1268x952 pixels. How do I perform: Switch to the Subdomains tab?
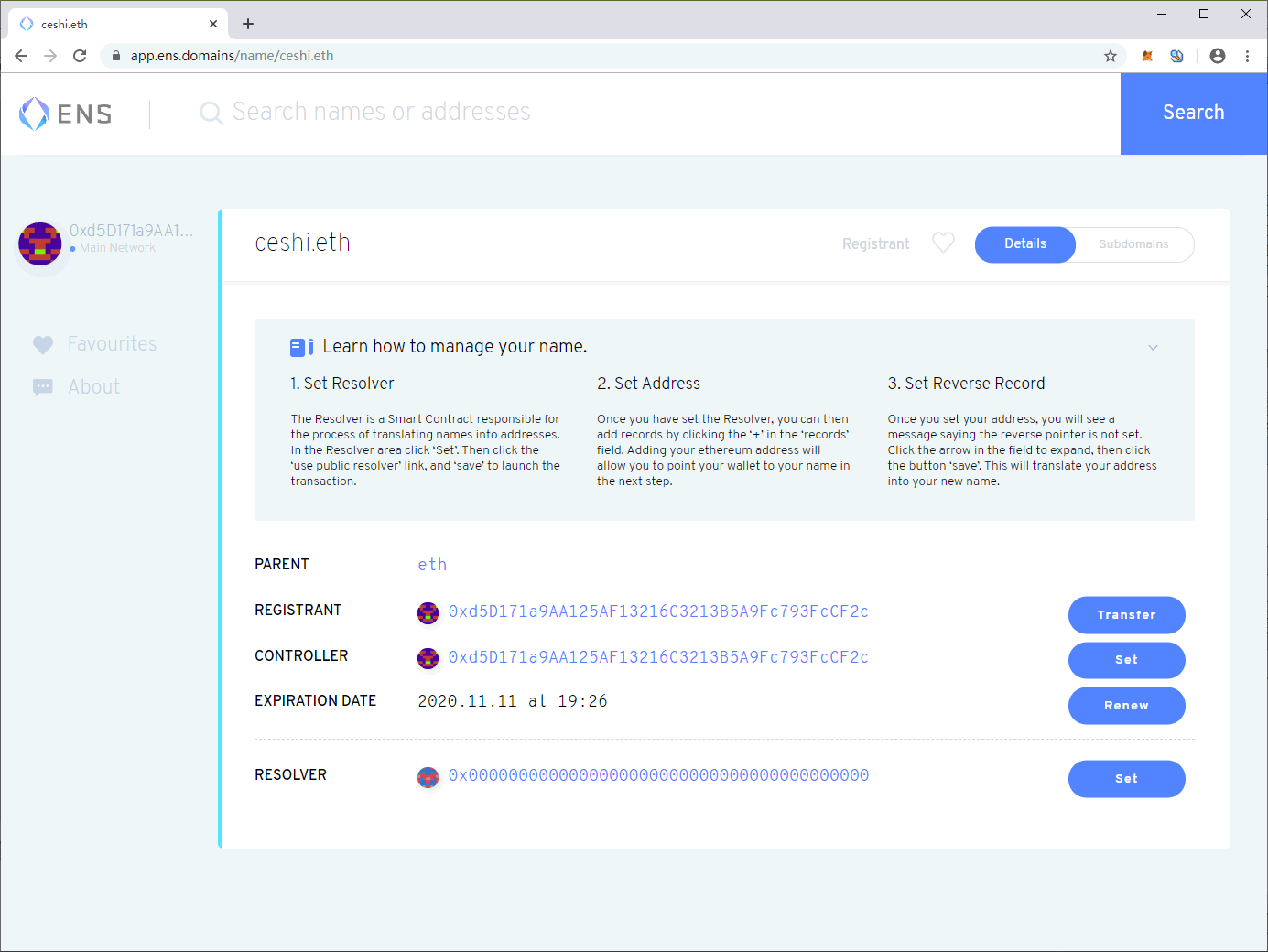tap(1133, 244)
